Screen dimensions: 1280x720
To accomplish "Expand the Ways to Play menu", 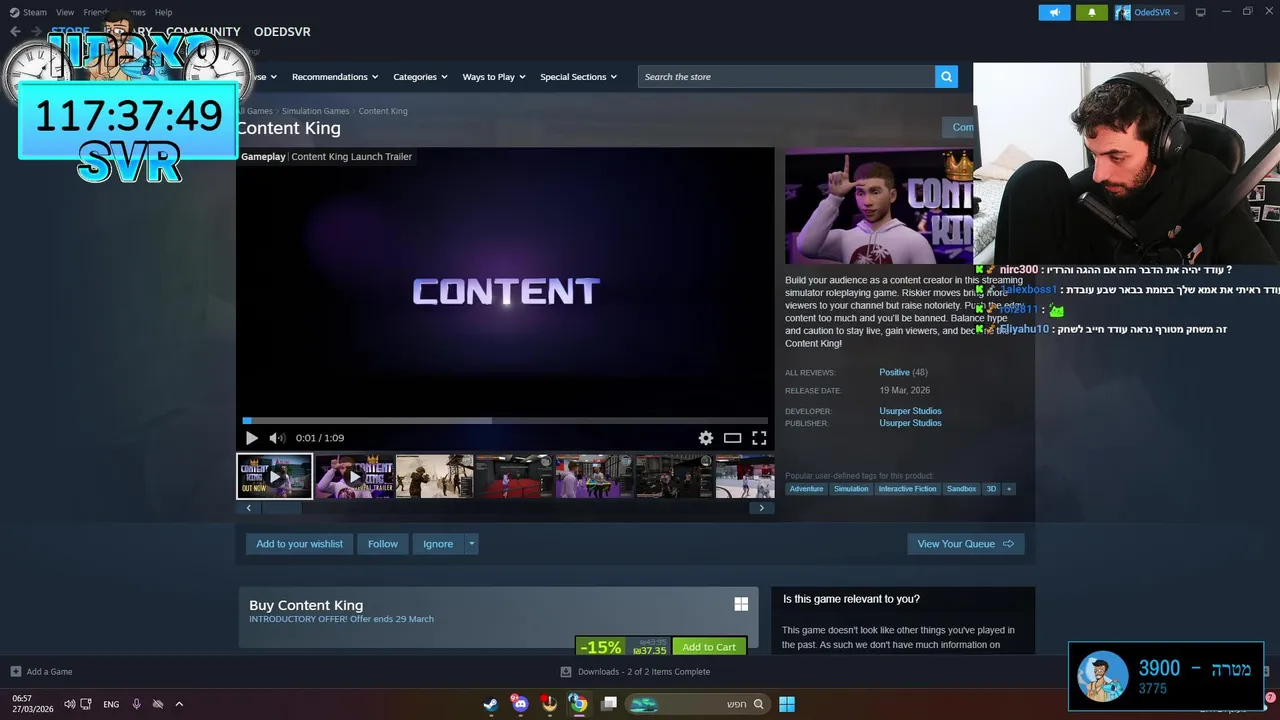I will tap(494, 77).
